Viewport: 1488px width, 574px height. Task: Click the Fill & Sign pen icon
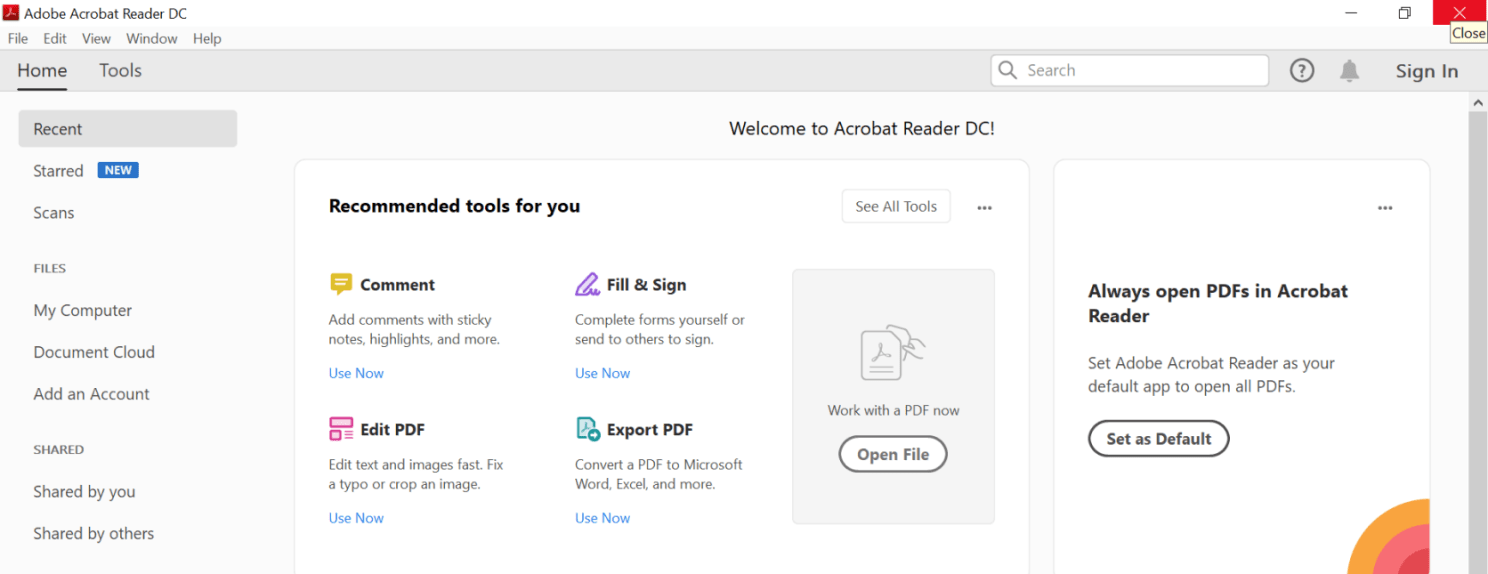(x=587, y=285)
